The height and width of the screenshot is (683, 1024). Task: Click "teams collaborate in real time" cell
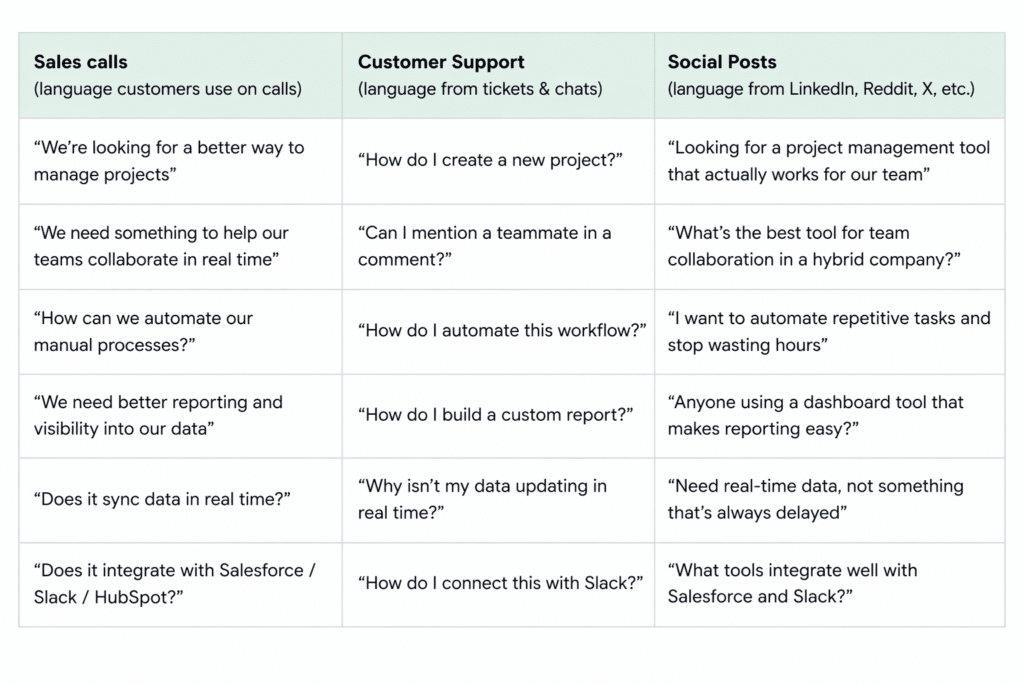(160, 246)
